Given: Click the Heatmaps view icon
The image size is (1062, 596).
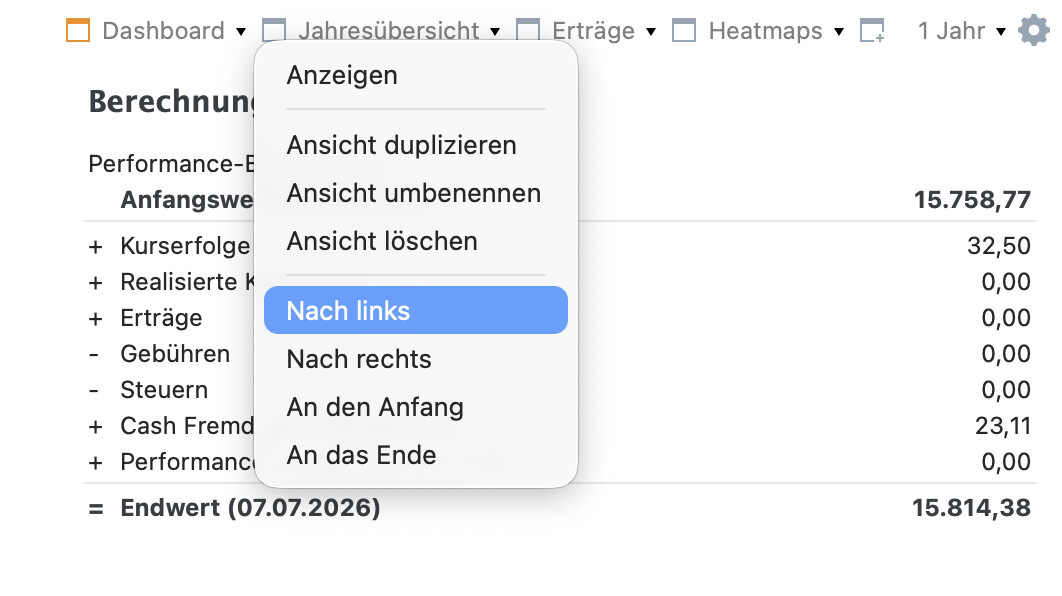Looking at the screenshot, I should click(684, 31).
